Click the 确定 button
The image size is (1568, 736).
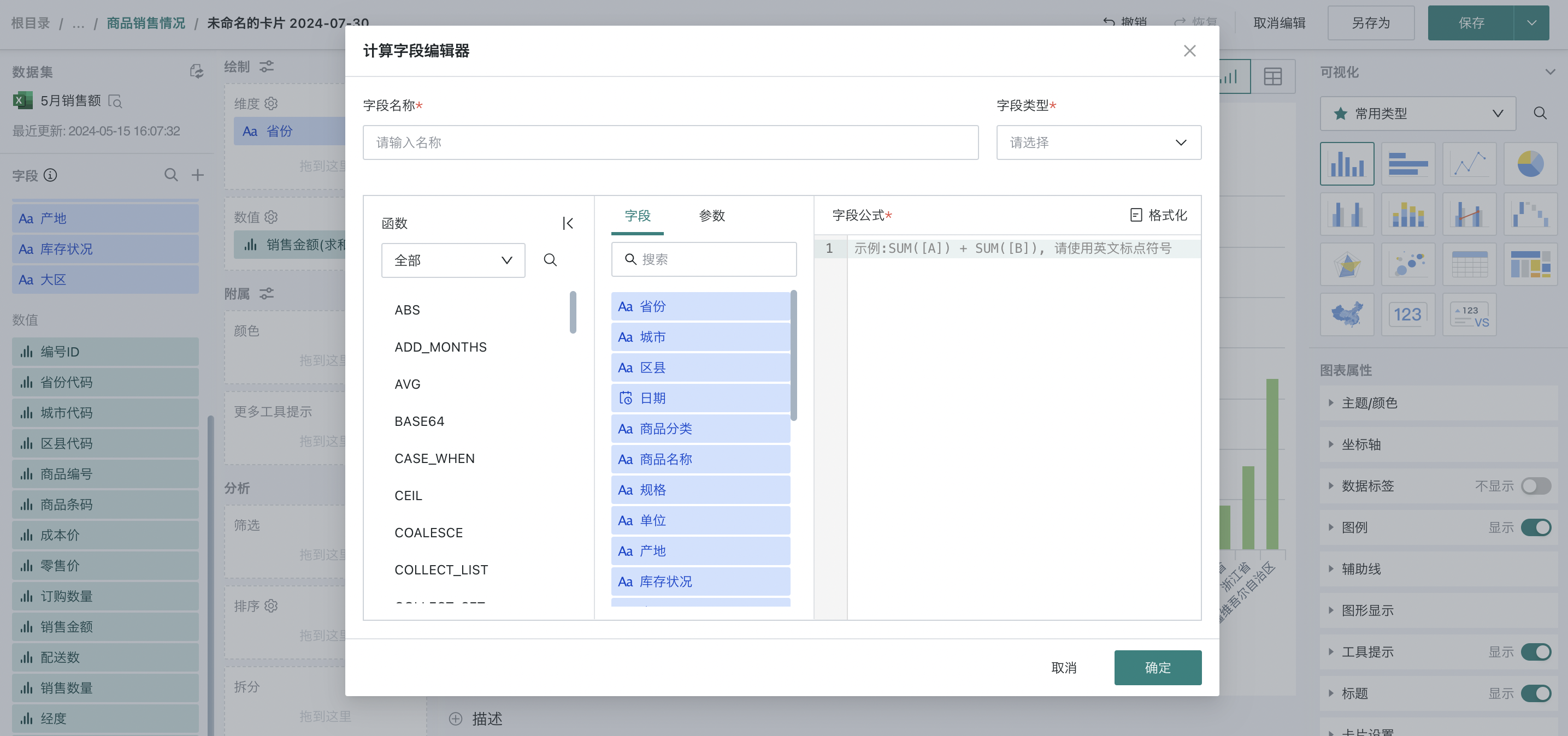click(x=1157, y=667)
